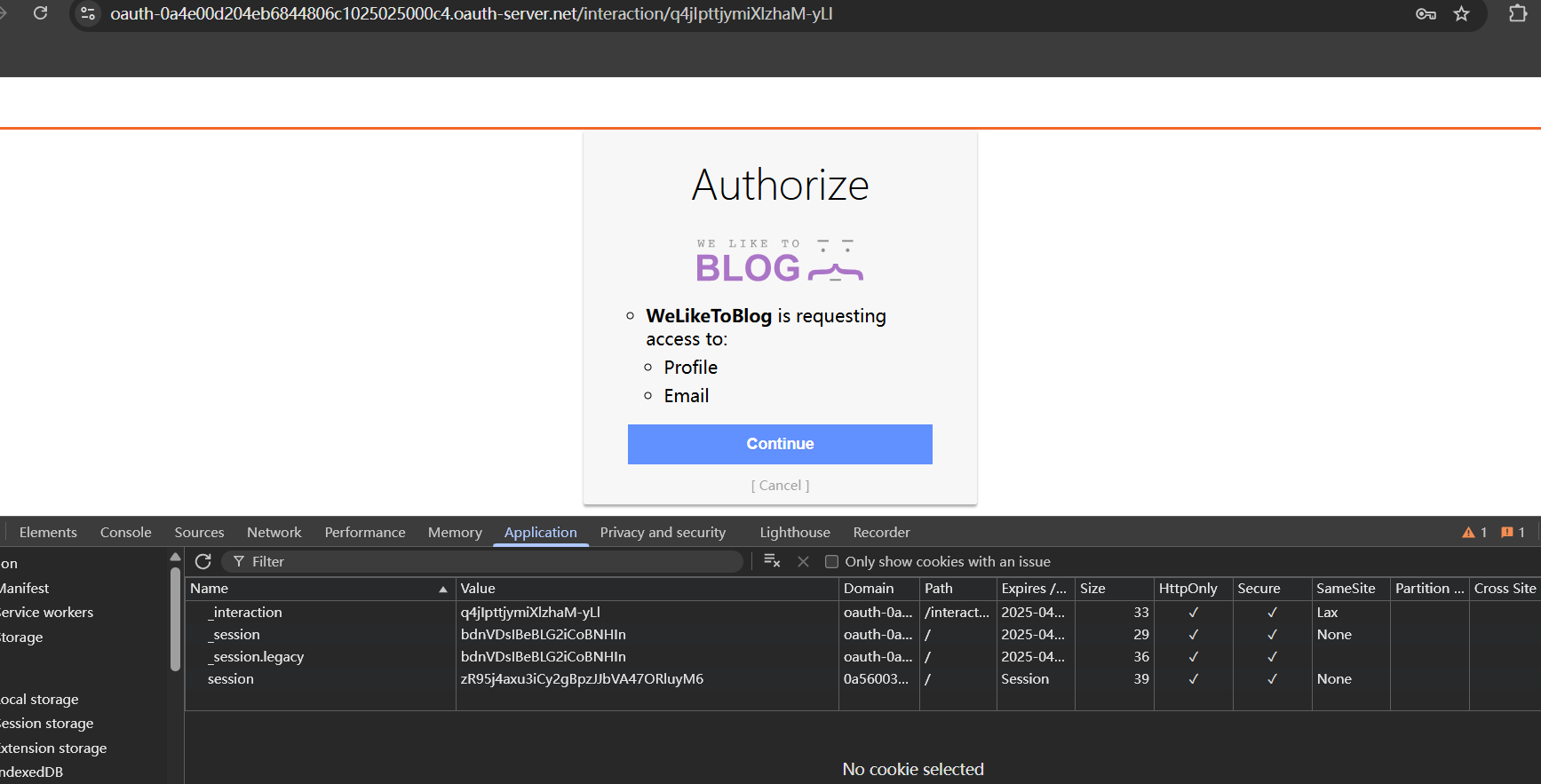This screenshot has width=1541, height=784.
Task: Open site information icon in address bar
Action: tap(87, 13)
